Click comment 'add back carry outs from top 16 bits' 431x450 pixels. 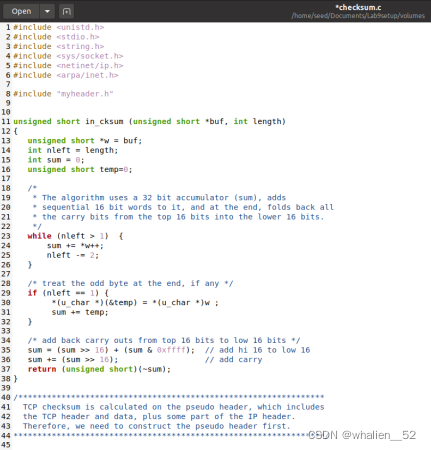164,340
